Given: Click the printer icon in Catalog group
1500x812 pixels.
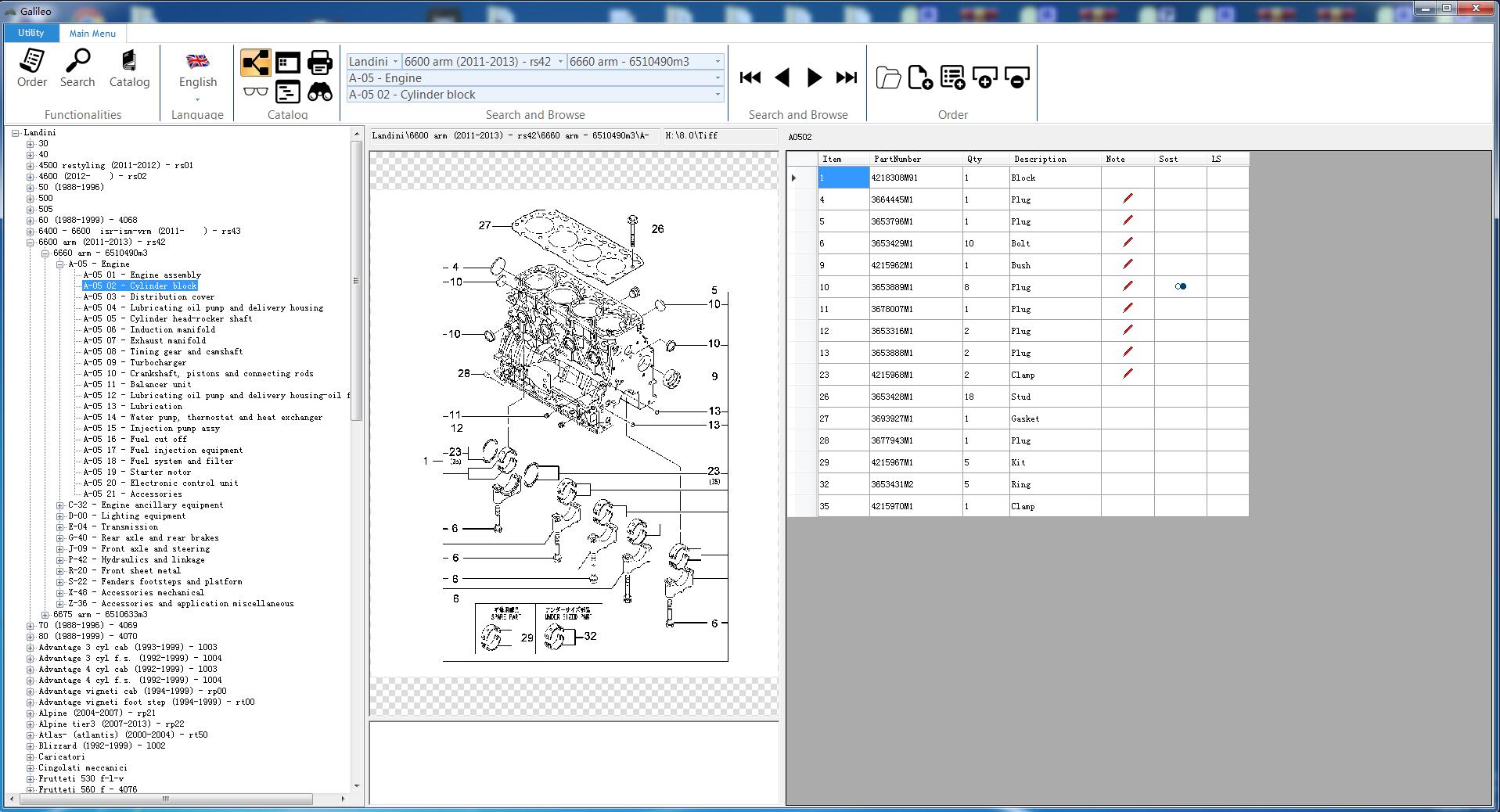Looking at the screenshot, I should (320, 63).
